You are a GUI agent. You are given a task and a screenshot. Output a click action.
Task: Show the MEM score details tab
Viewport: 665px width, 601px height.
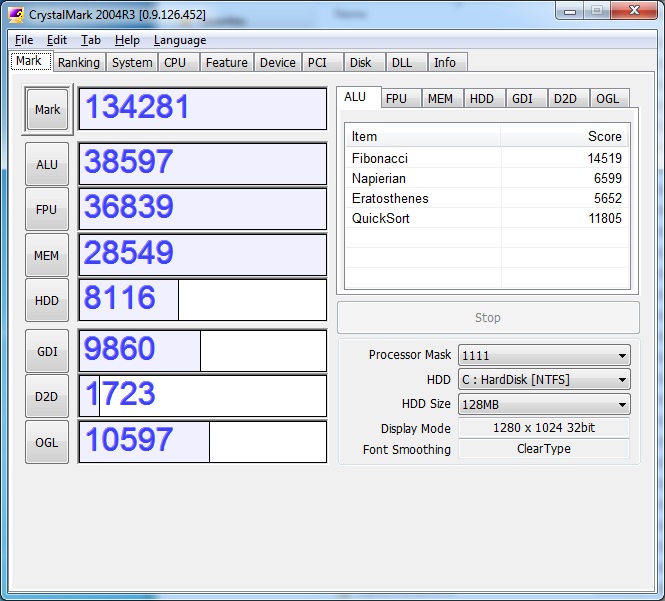tap(442, 98)
